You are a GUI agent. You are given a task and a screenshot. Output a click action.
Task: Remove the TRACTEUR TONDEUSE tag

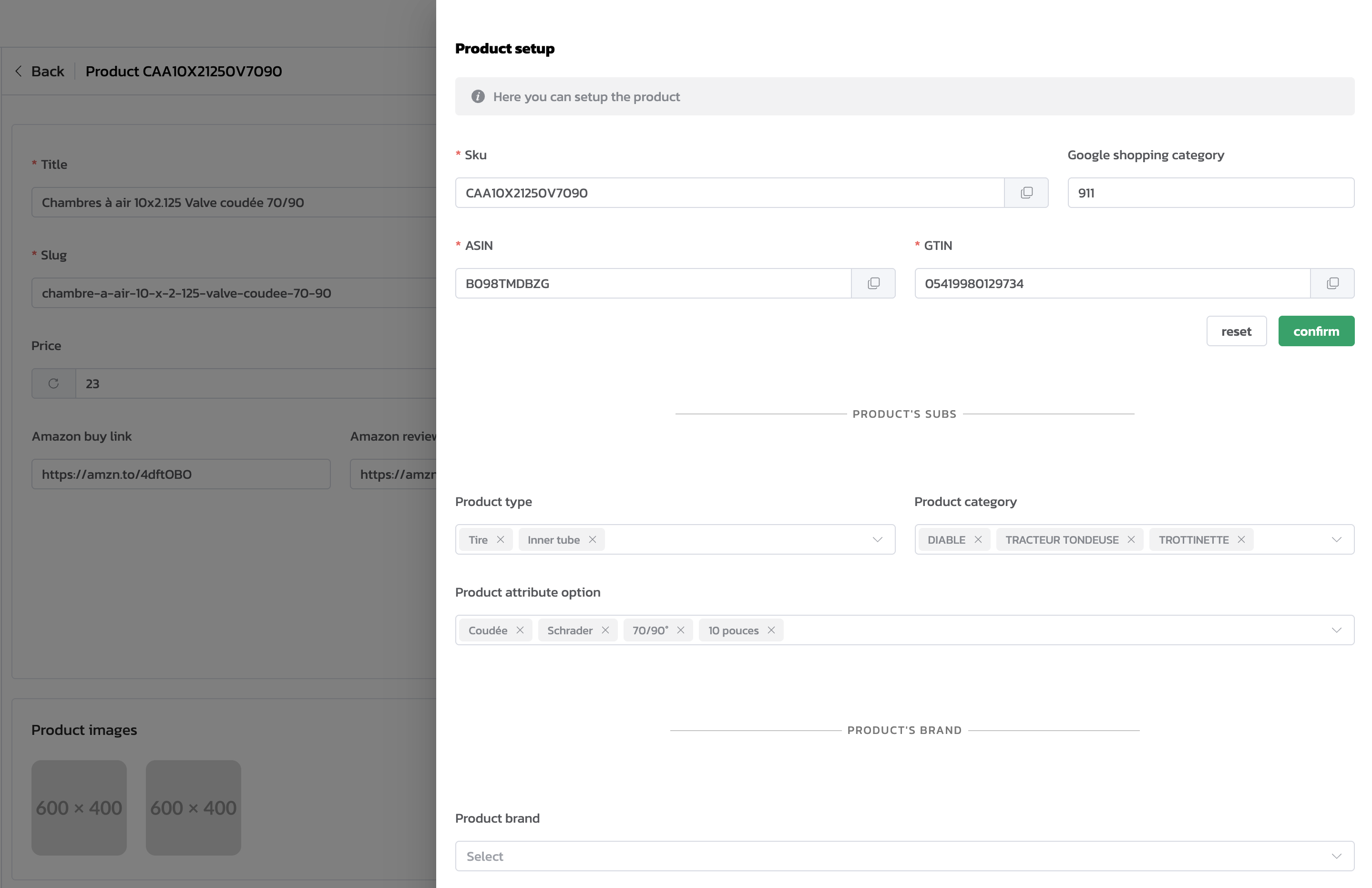tap(1131, 539)
